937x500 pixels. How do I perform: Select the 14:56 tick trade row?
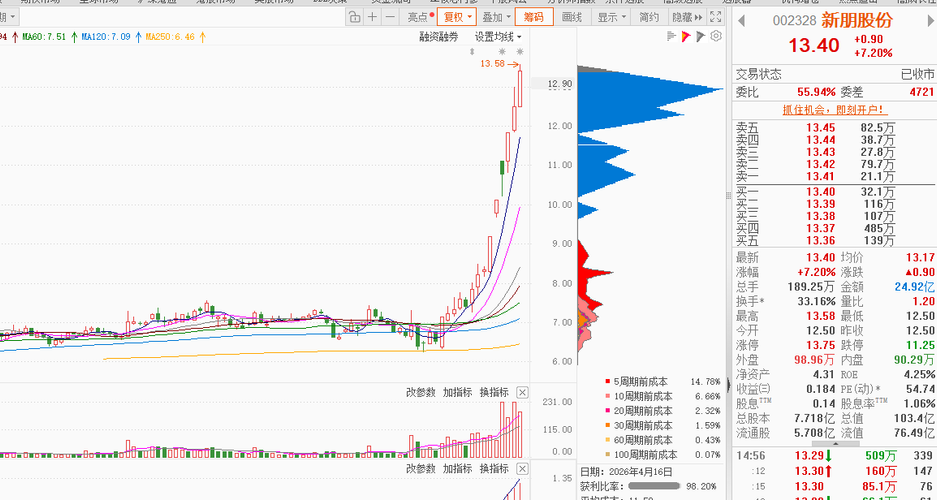click(x=835, y=456)
